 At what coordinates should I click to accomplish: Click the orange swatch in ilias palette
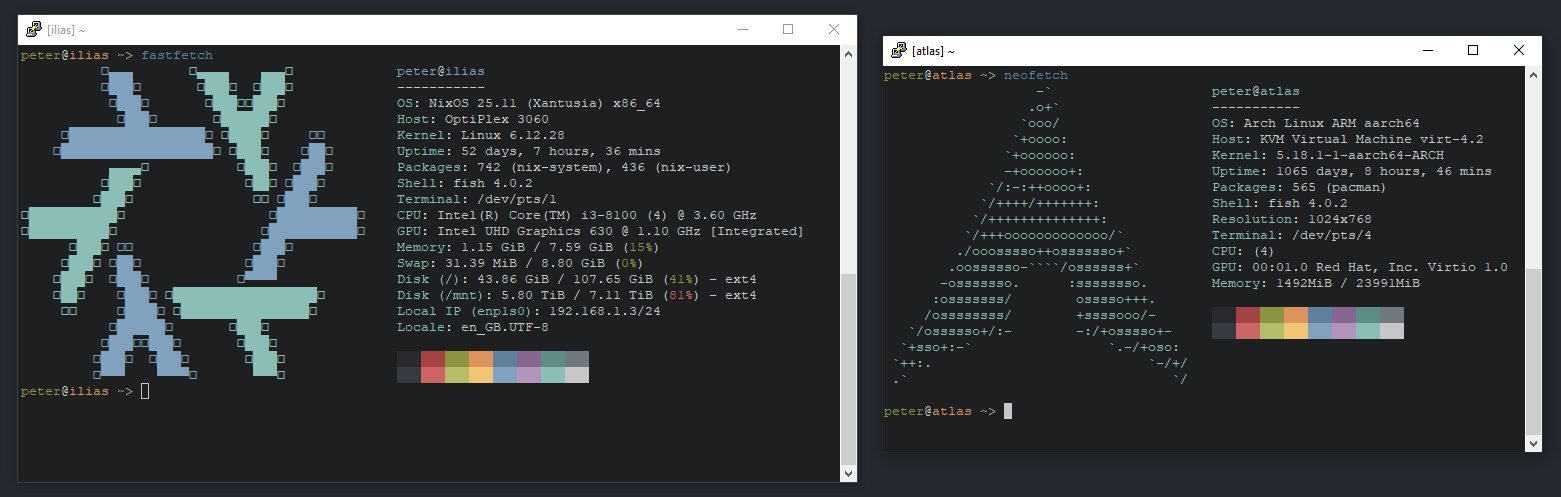(481, 359)
